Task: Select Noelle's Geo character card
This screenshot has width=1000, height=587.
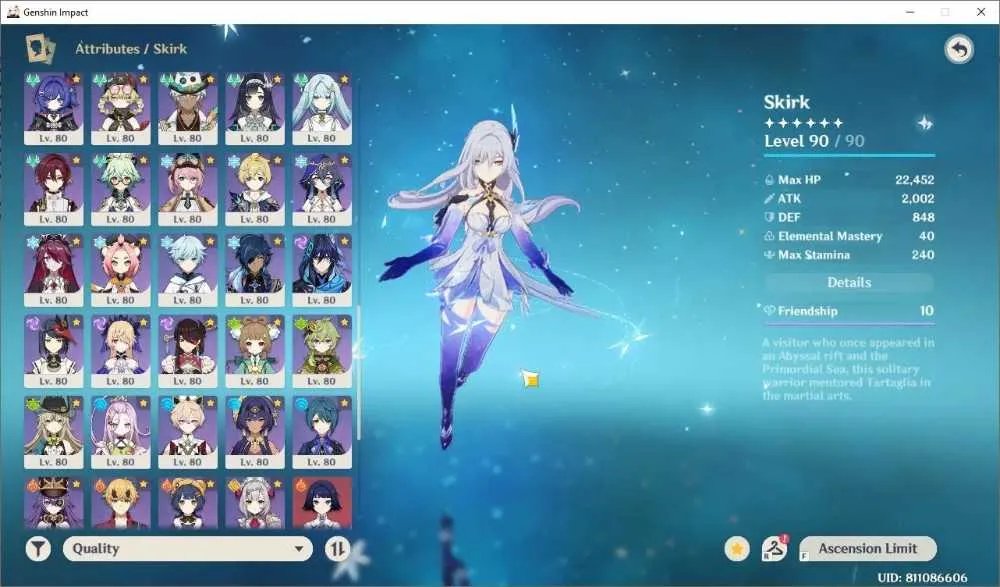Action: point(255,503)
